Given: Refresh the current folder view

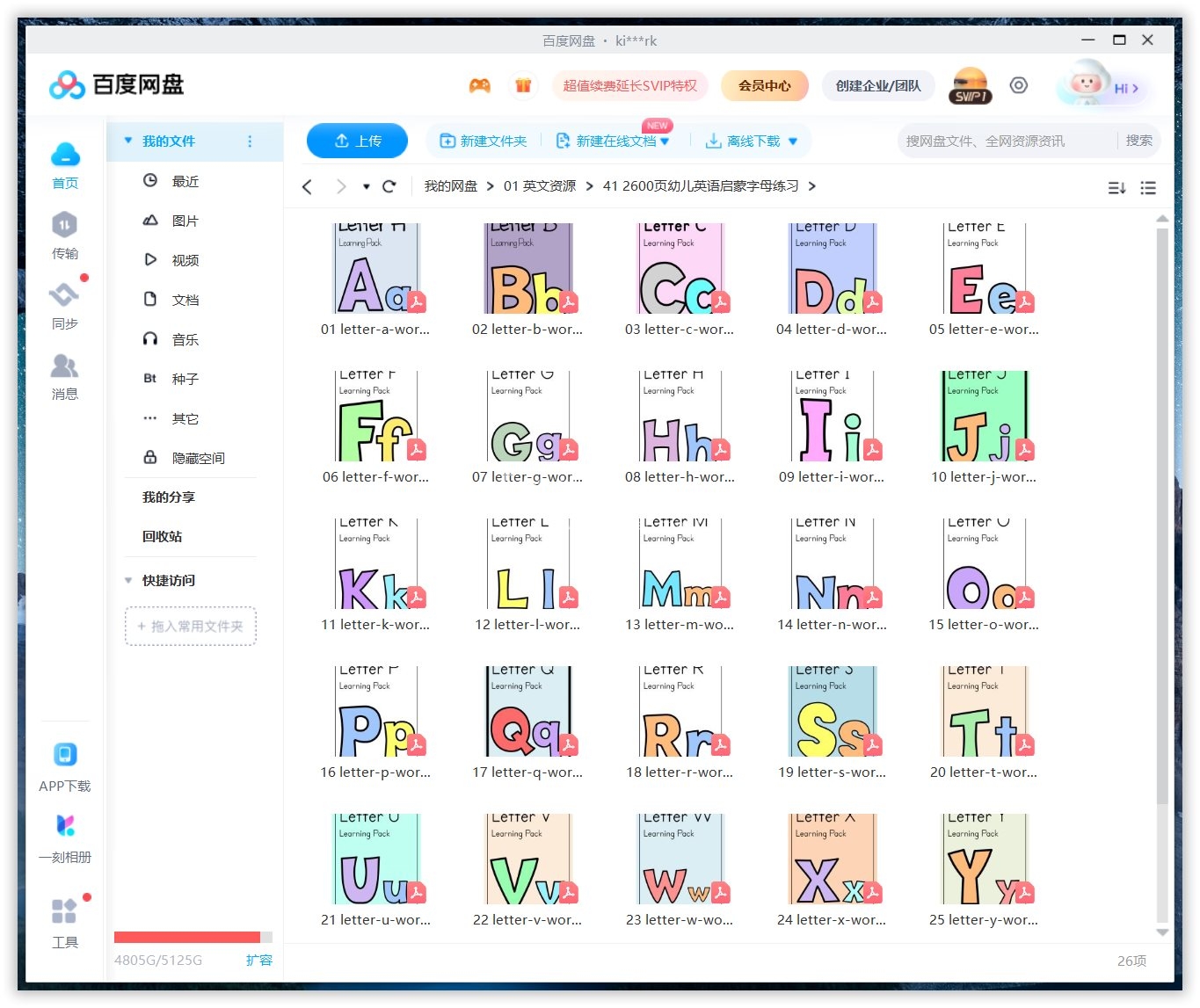Looking at the screenshot, I should 389,186.
